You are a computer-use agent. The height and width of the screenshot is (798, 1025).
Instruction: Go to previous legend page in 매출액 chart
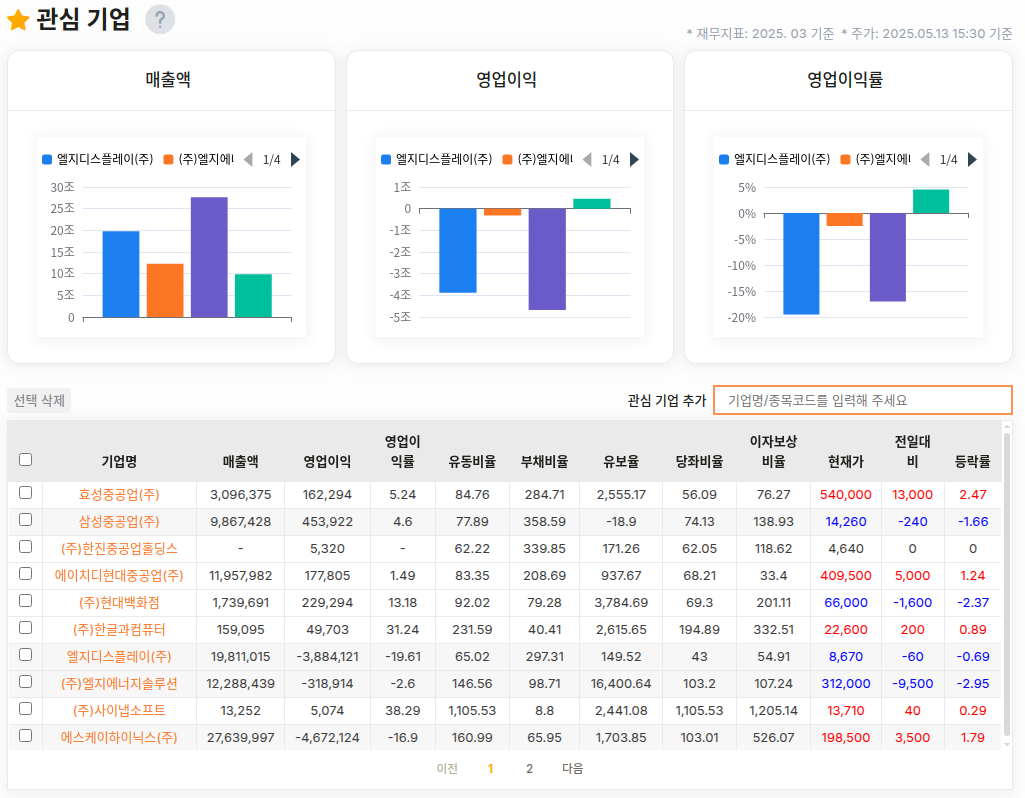tap(248, 159)
